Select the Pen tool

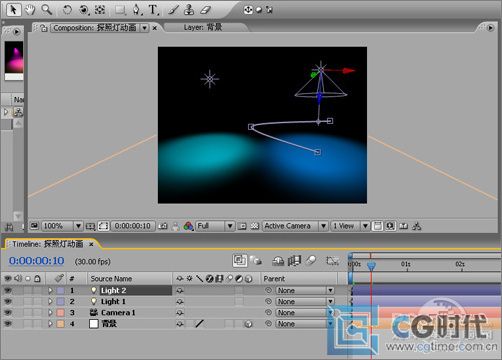pos(136,10)
